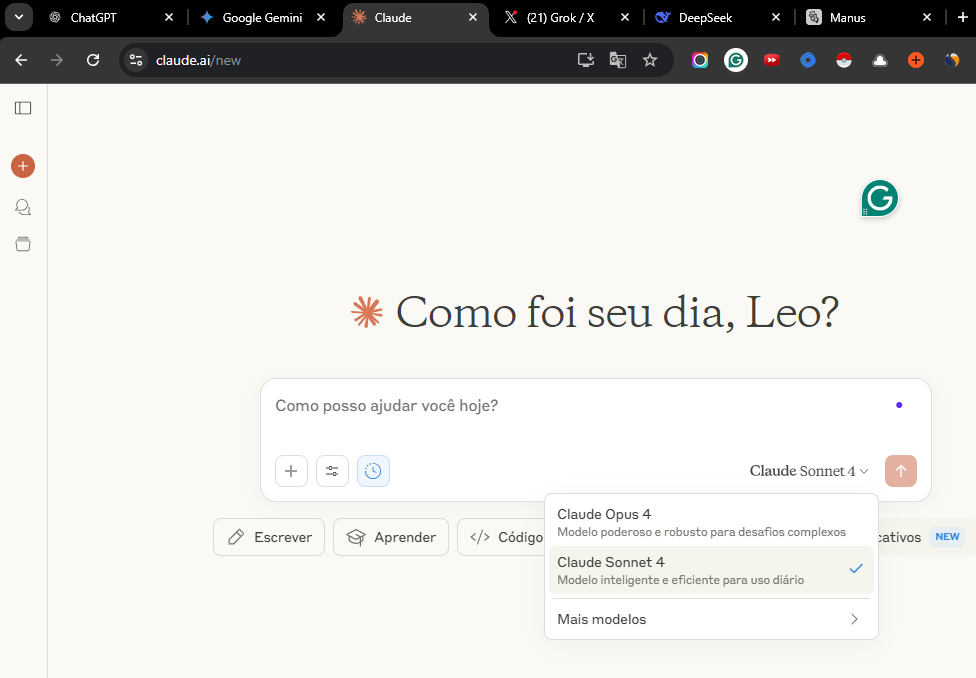976x678 pixels.
Task: Click the Código suggestion button
Action: tap(502, 537)
